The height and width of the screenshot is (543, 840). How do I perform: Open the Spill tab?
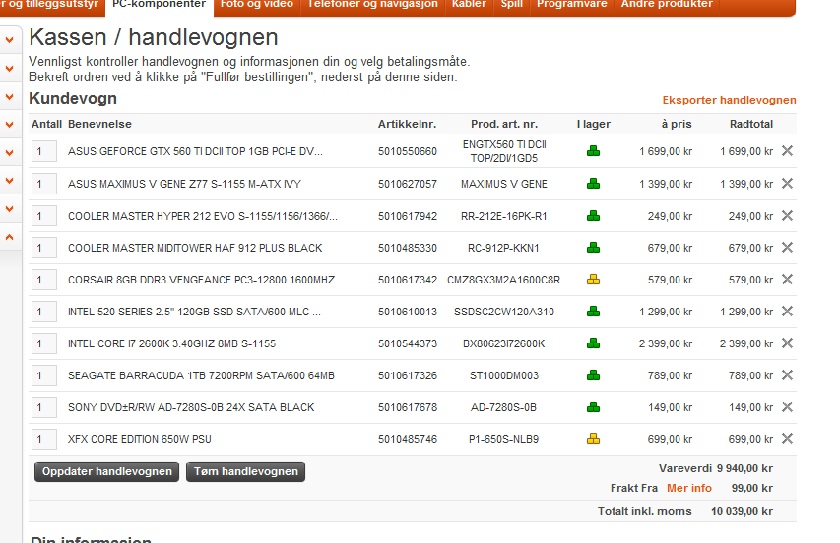tap(512, 5)
